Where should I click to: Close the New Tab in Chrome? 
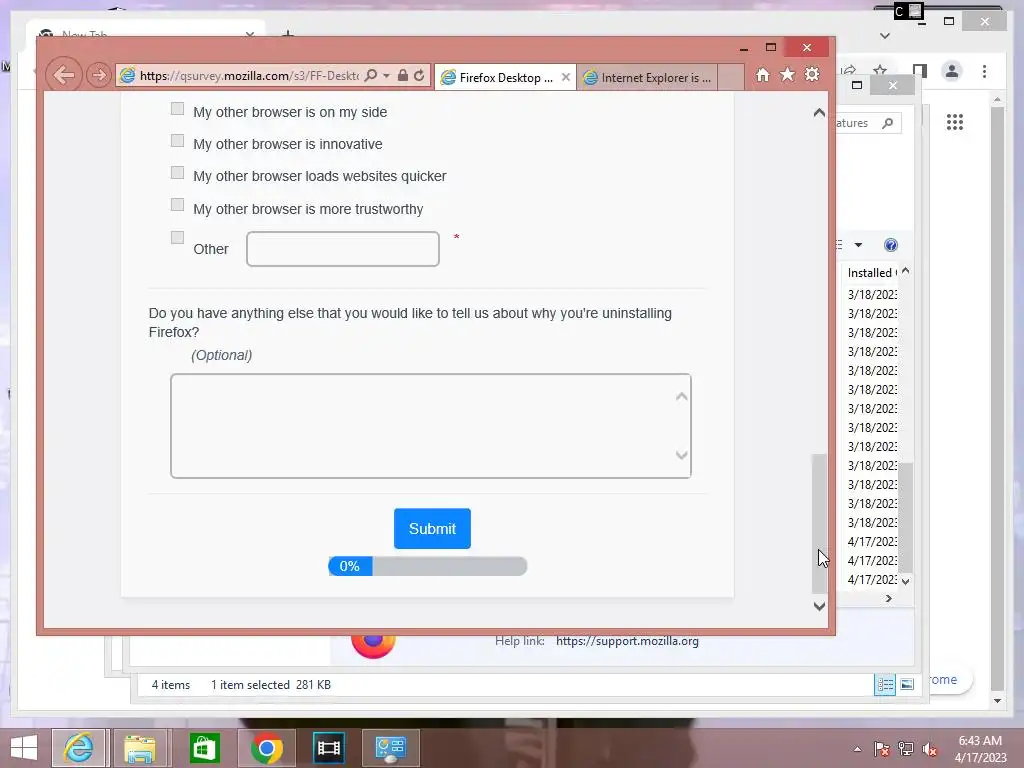tap(249, 33)
